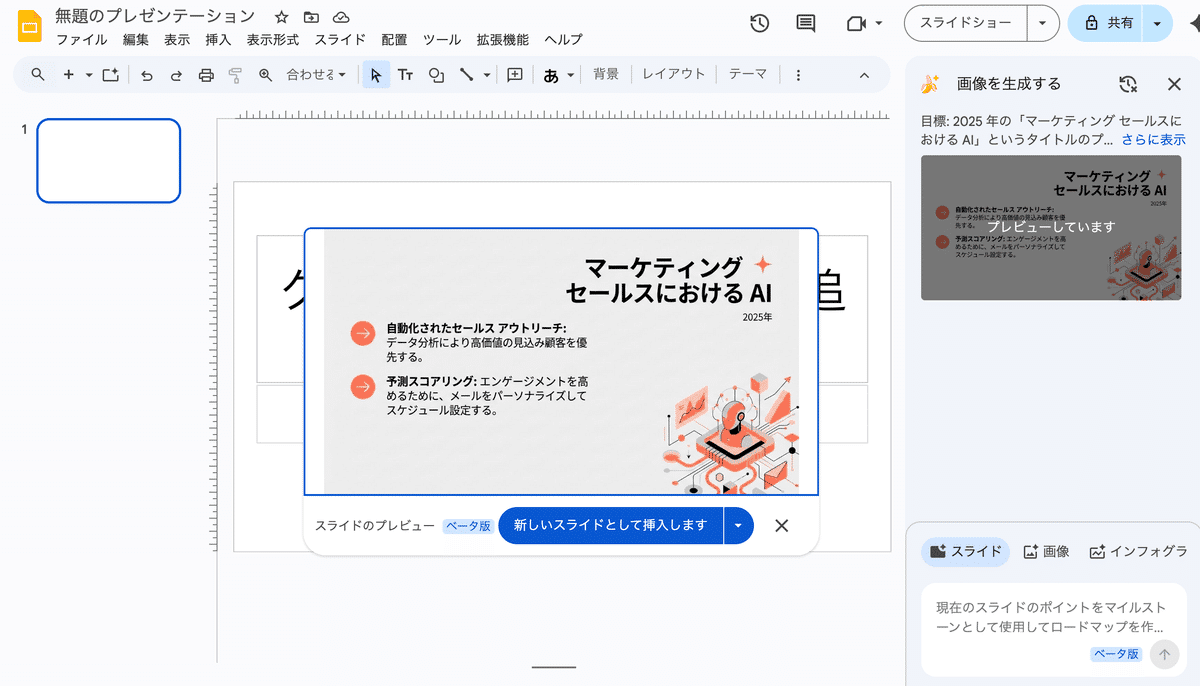1200x686 pixels.
Task: Open the 挿入 menu
Action: (218, 40)
